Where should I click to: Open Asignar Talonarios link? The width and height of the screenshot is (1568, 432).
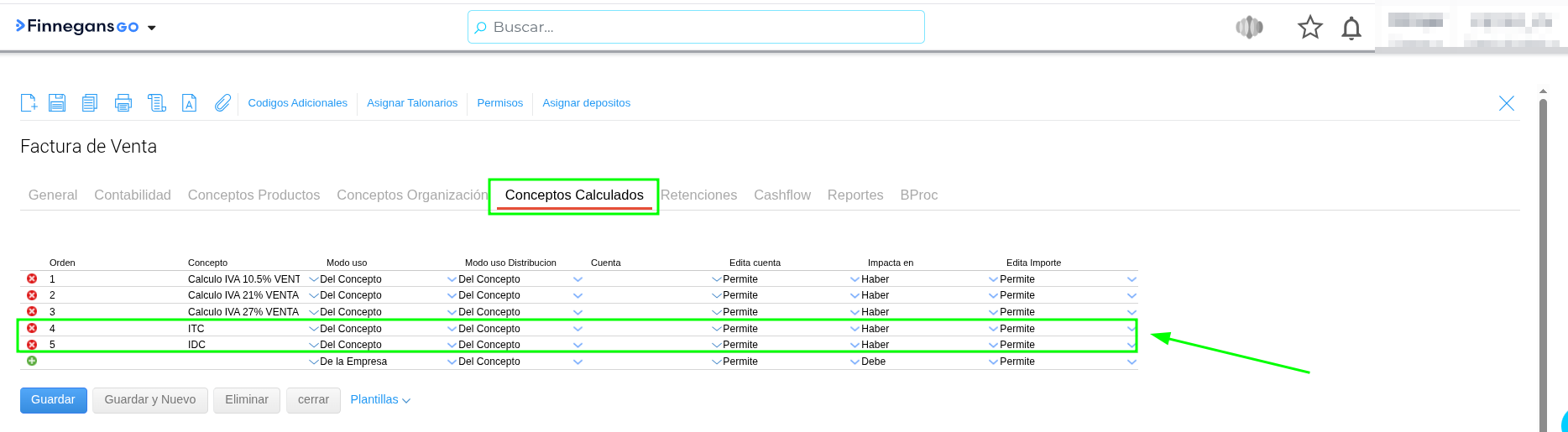point(412,103)
